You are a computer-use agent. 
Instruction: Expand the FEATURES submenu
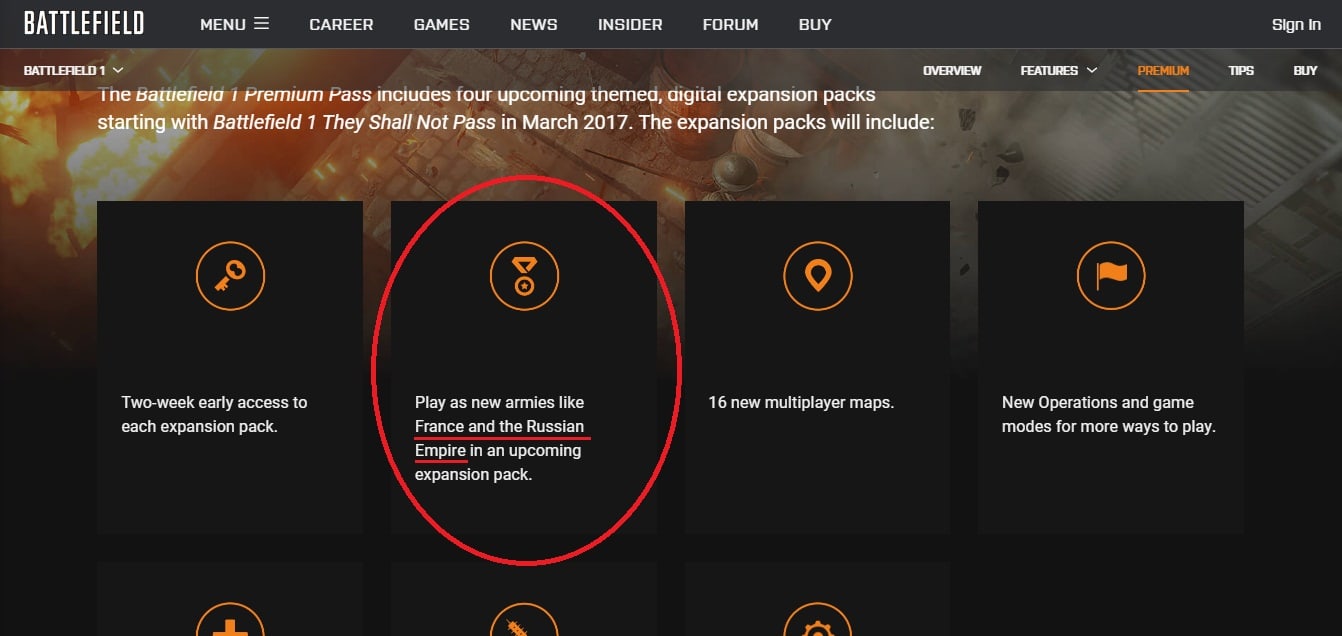(1059, 71)
